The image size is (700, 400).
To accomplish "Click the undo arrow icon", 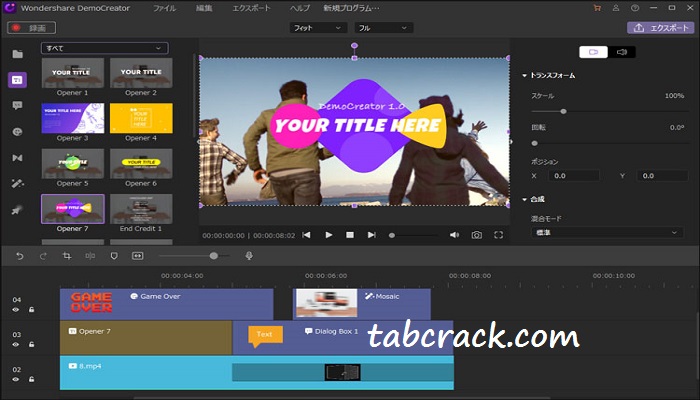I will coord(20,256).
